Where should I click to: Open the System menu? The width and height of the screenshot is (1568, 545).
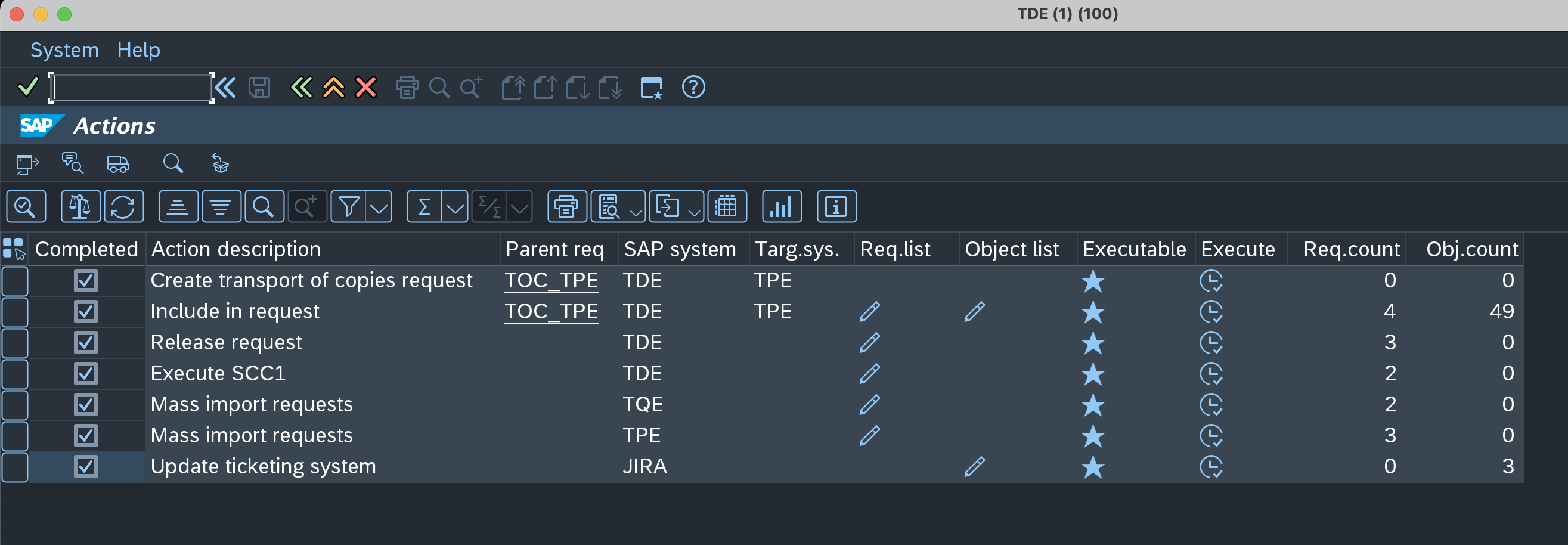(x=64, y=50)
